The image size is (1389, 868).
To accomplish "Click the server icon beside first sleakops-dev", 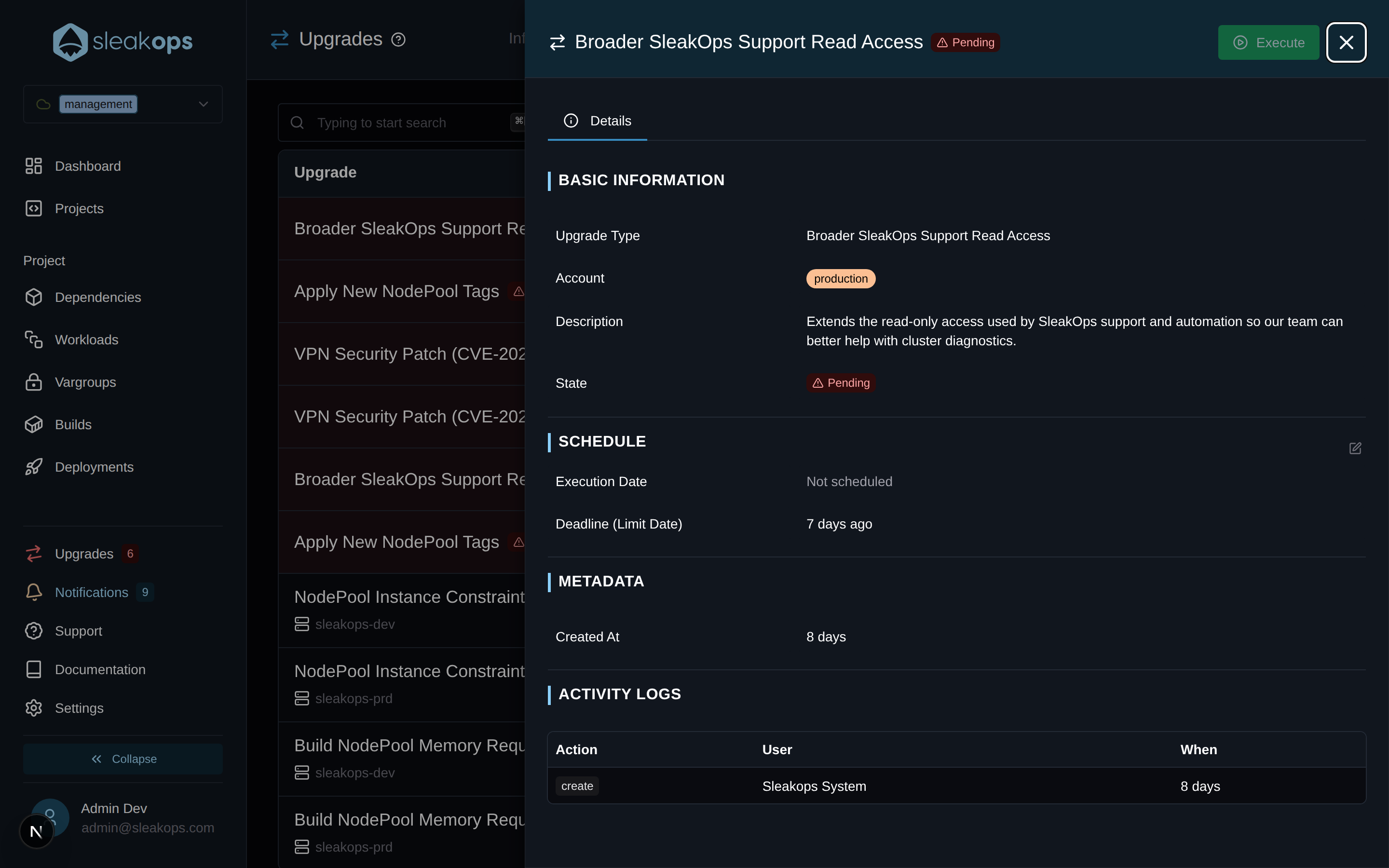I will tap(302, 624).
